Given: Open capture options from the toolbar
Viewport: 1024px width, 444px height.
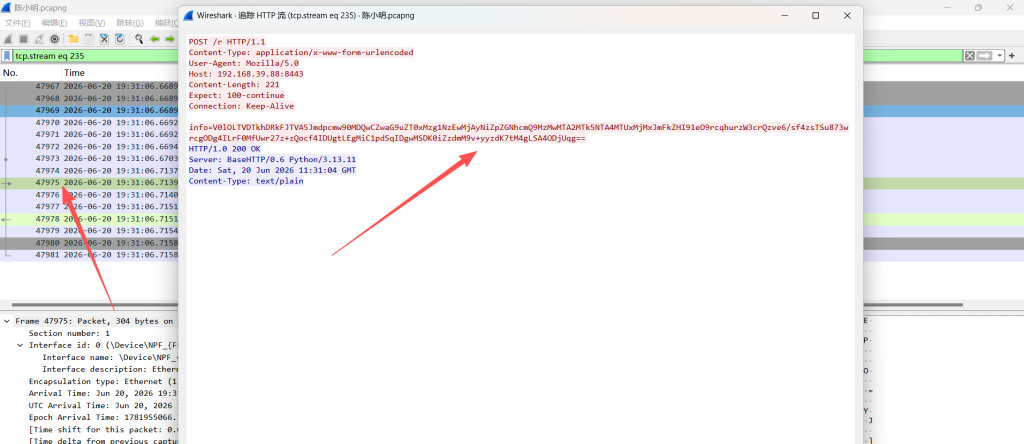Looking at the screenshot, I should [55, 39].
